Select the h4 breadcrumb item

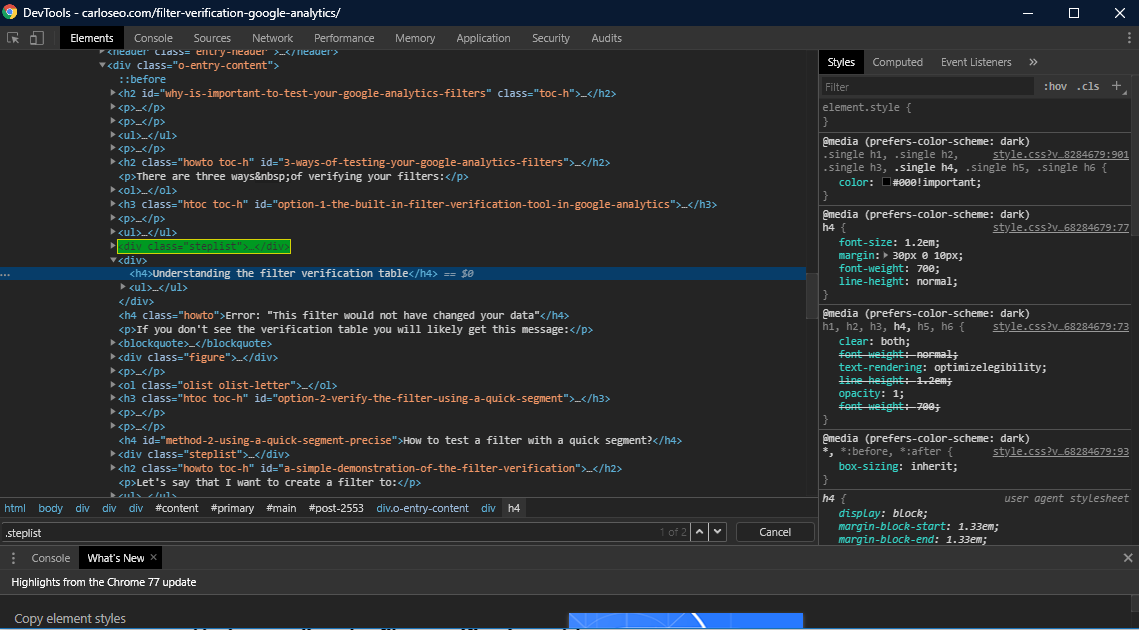tap(514, 508)
